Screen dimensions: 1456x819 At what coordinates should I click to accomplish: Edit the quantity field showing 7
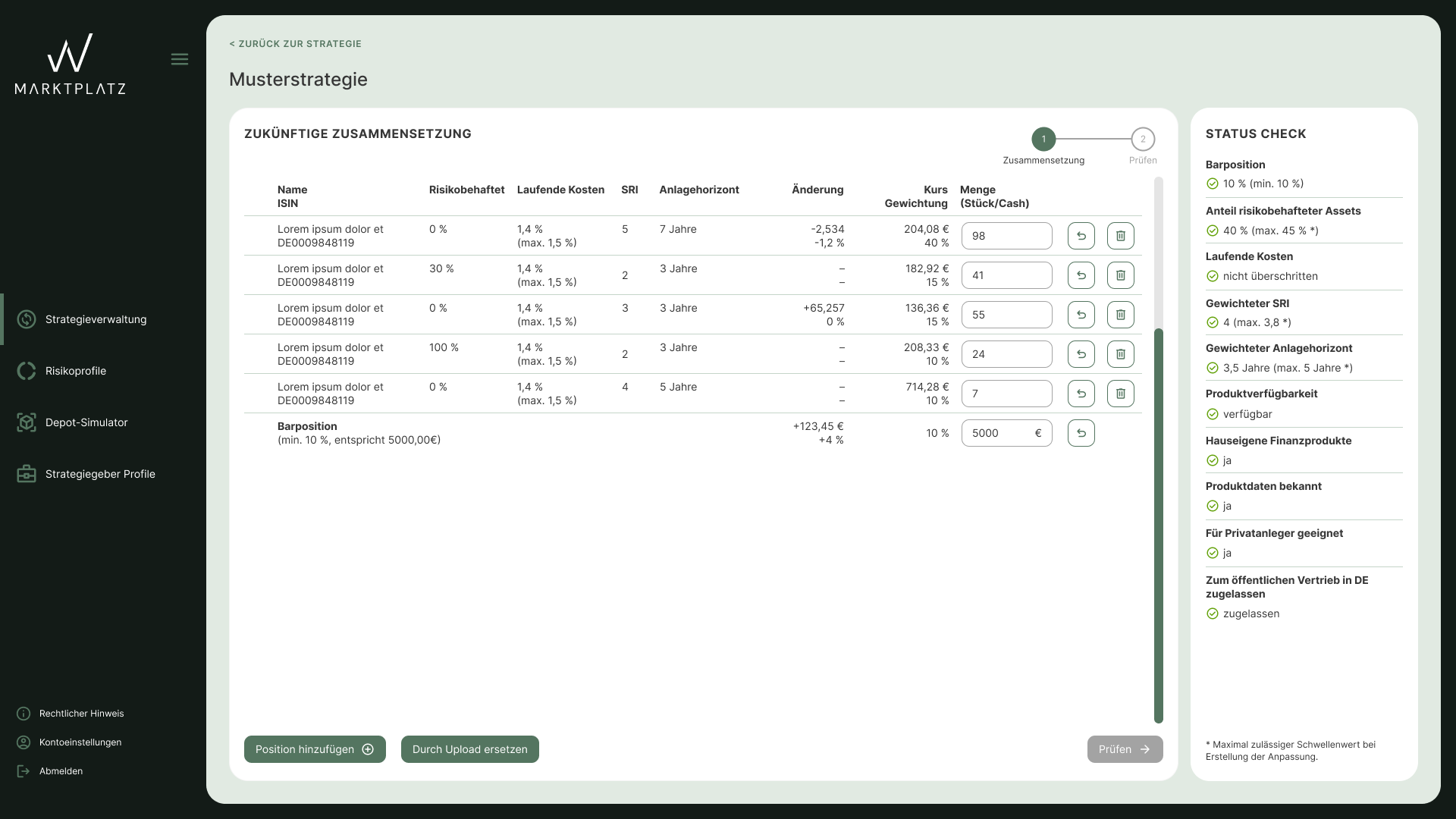1007,394
